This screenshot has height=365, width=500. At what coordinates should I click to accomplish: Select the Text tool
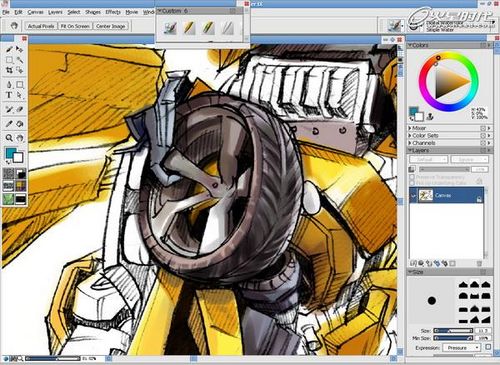point(9,95)
